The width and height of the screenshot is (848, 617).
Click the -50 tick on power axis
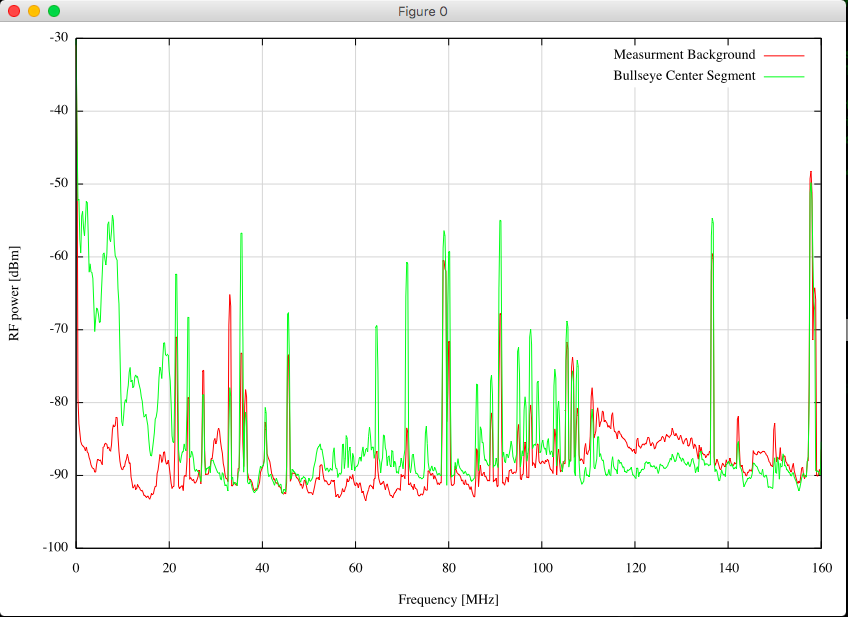pos(58,184)
